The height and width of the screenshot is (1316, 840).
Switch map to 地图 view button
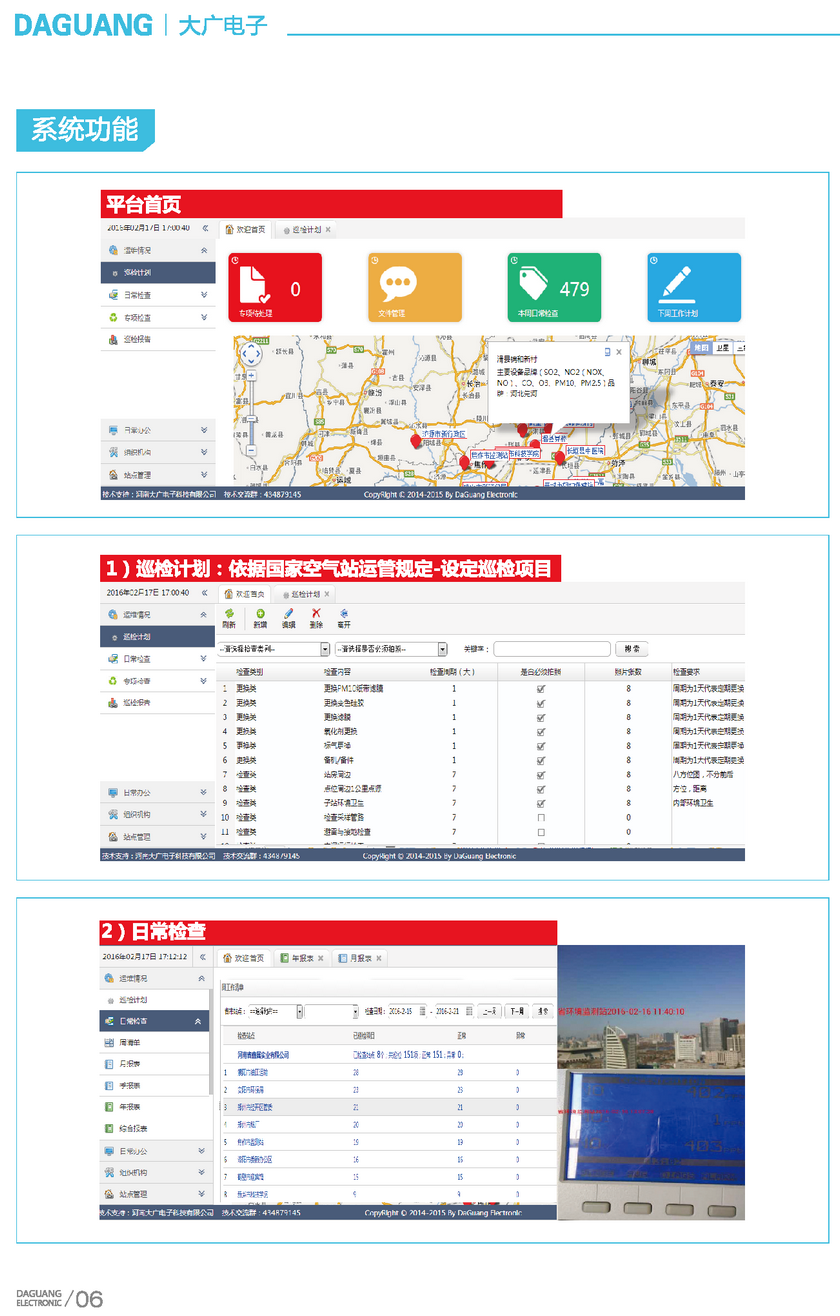tap(702, 347)
